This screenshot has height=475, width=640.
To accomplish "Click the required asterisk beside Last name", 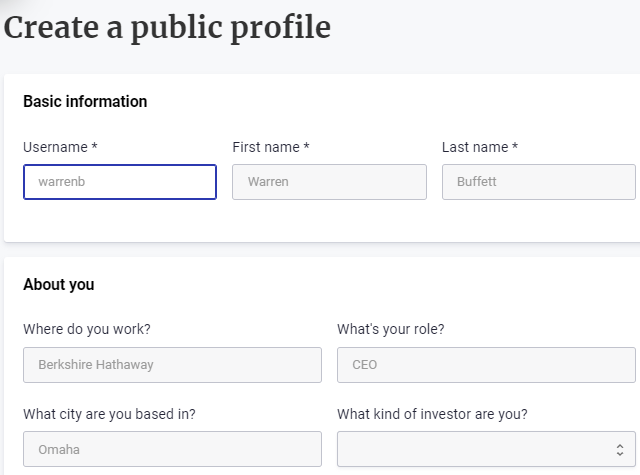I will [515, 147].
